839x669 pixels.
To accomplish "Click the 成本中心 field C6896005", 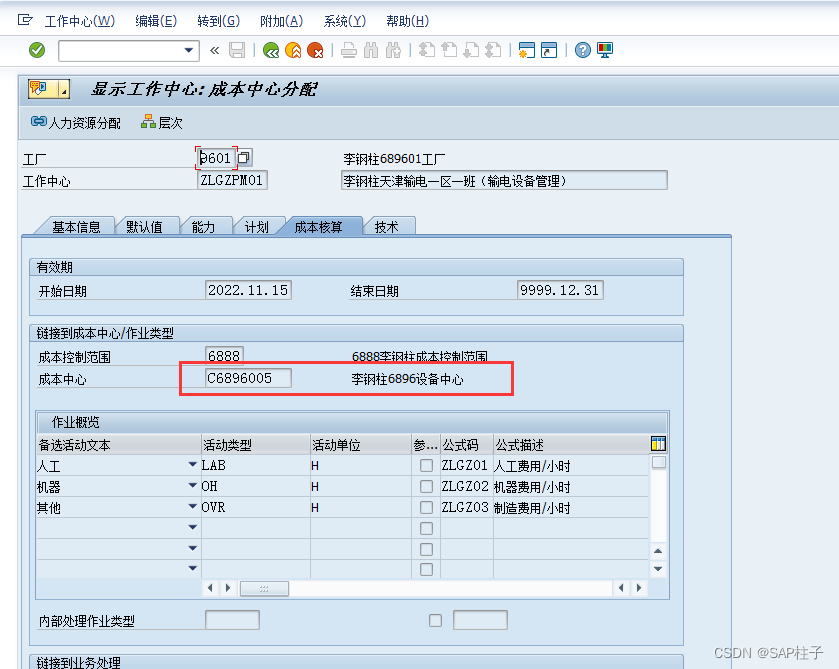I will [248, 378].
